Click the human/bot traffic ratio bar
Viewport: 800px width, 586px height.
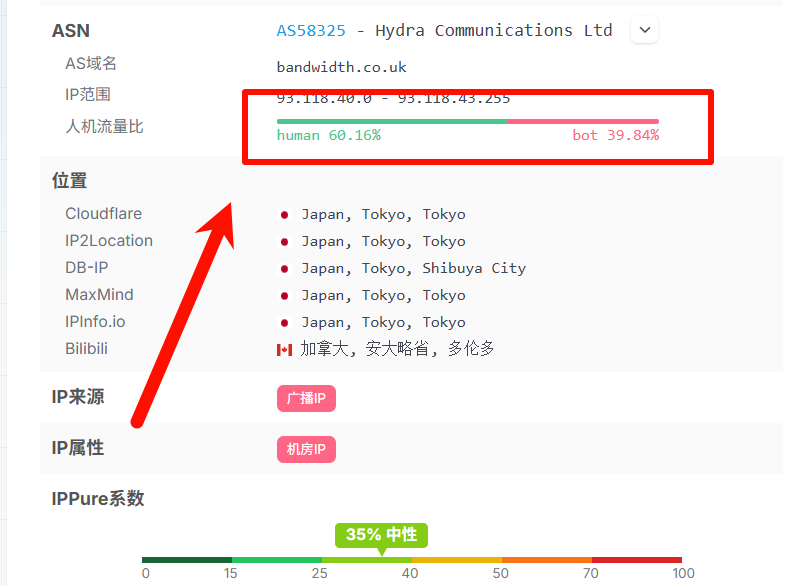tap(468, 121)
